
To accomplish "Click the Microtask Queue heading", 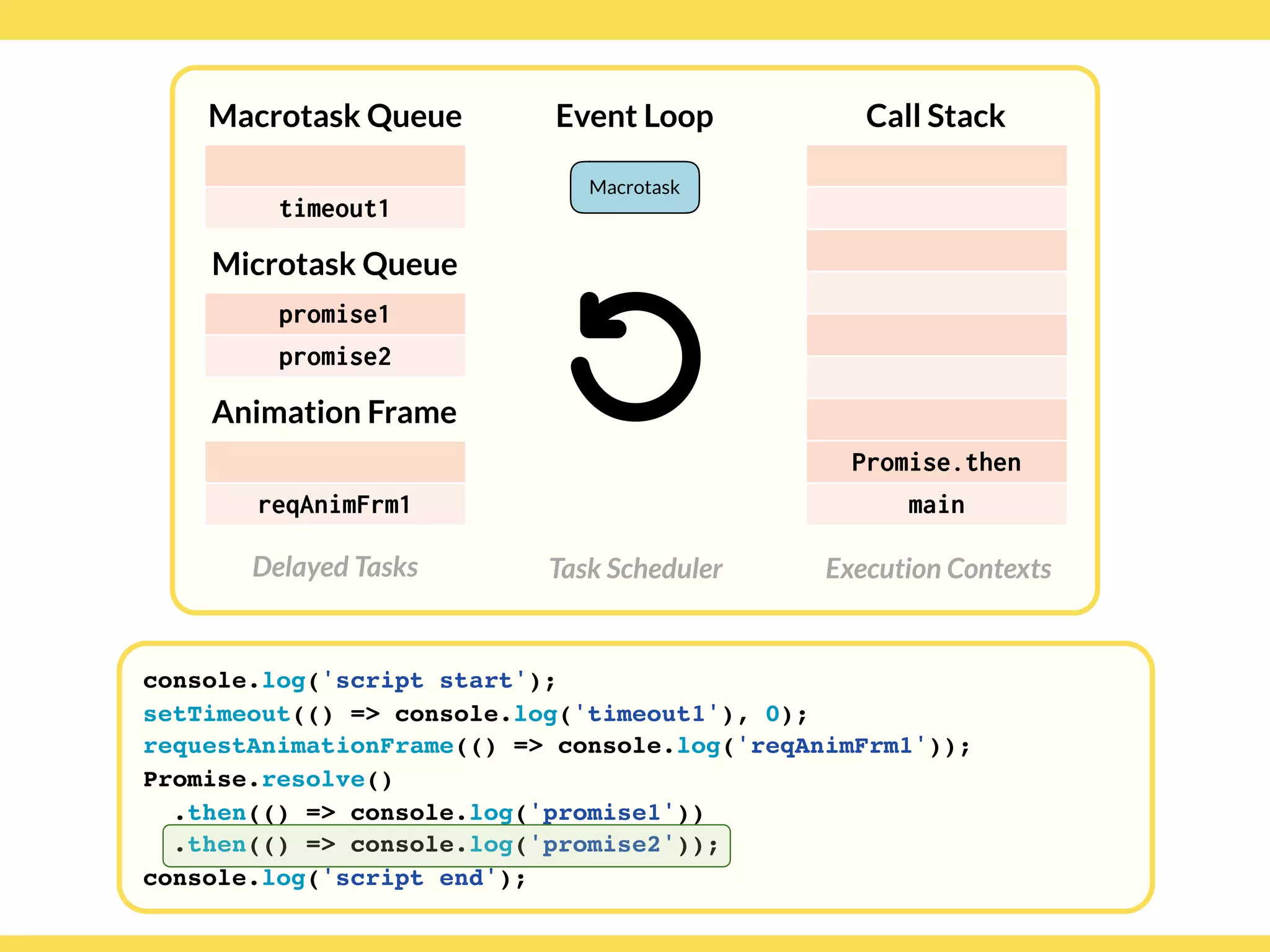I will [335, 264].
